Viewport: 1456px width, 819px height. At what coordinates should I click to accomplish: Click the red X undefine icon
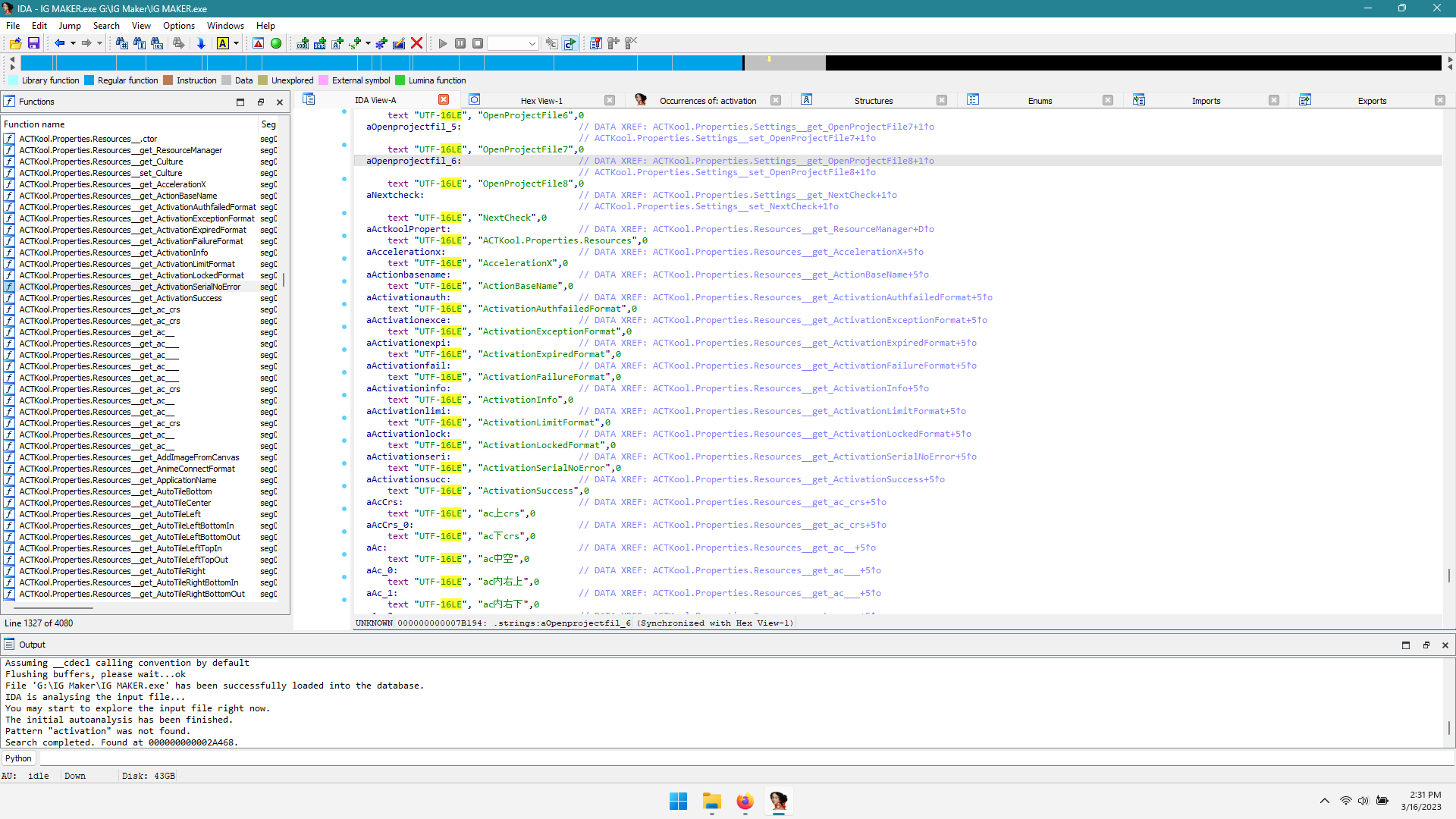[416, 43]
